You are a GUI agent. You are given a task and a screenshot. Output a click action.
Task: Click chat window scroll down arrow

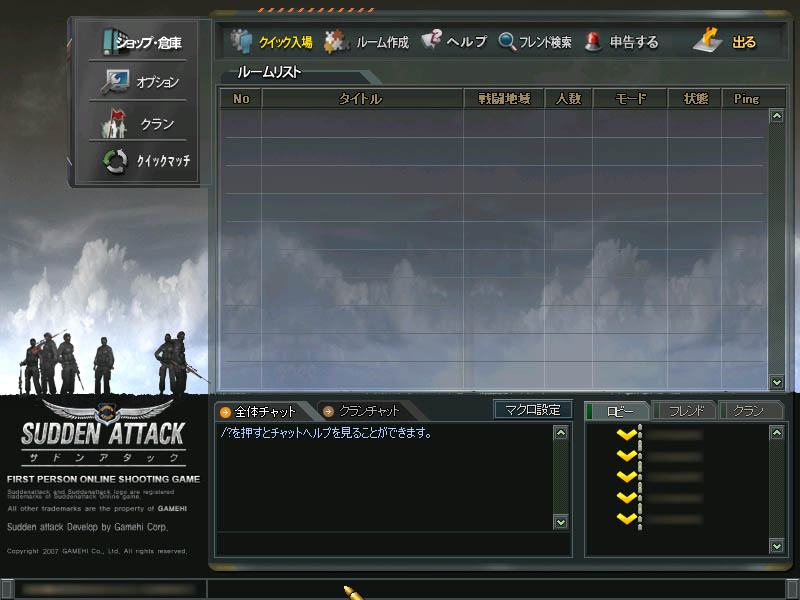pyautogui.click(x=561, y=522)
